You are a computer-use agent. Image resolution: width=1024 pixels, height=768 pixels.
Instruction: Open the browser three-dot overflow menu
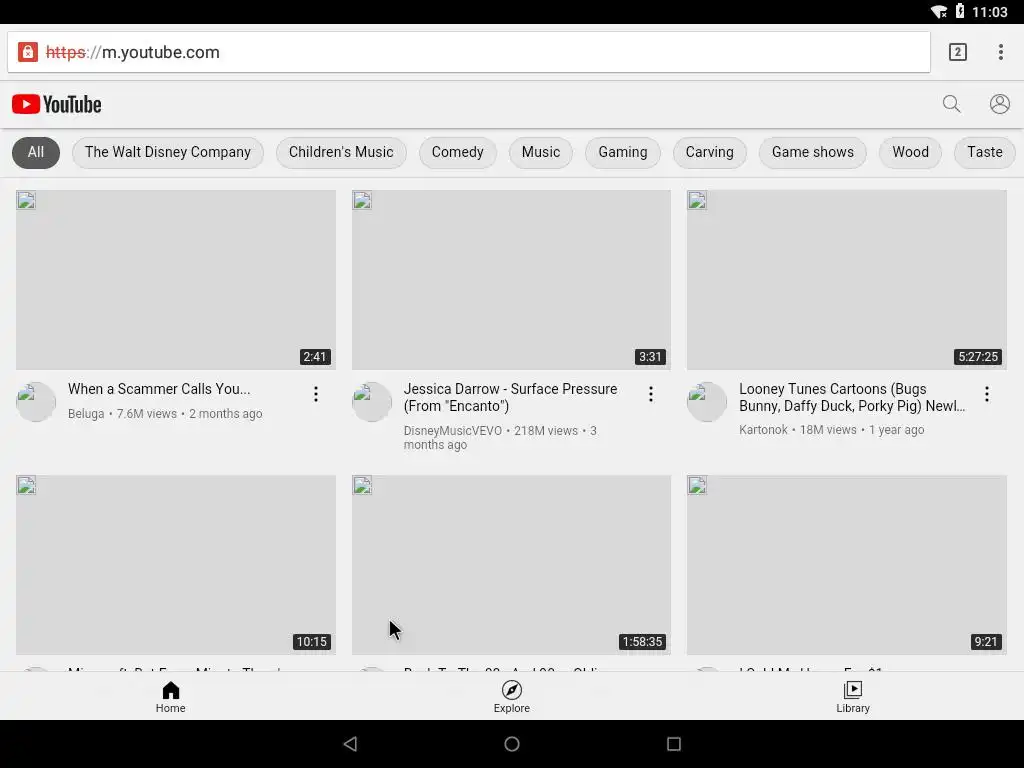coord(1000,52)
